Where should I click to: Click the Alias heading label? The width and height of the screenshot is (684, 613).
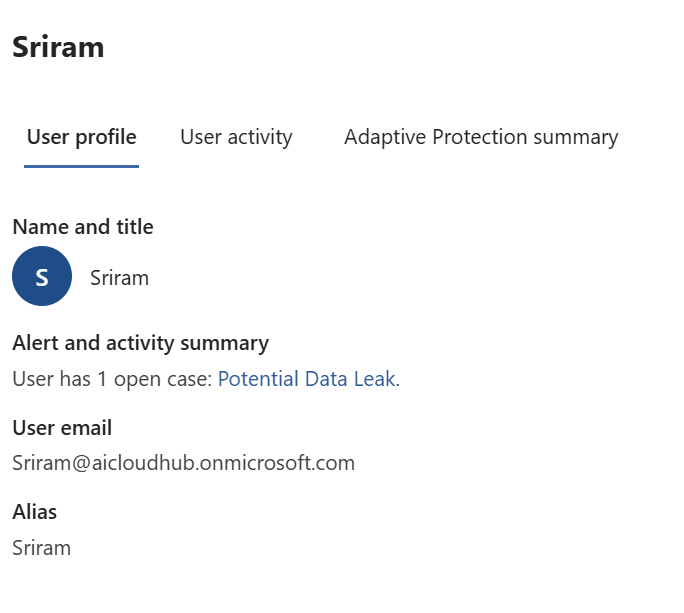[35, 512]
